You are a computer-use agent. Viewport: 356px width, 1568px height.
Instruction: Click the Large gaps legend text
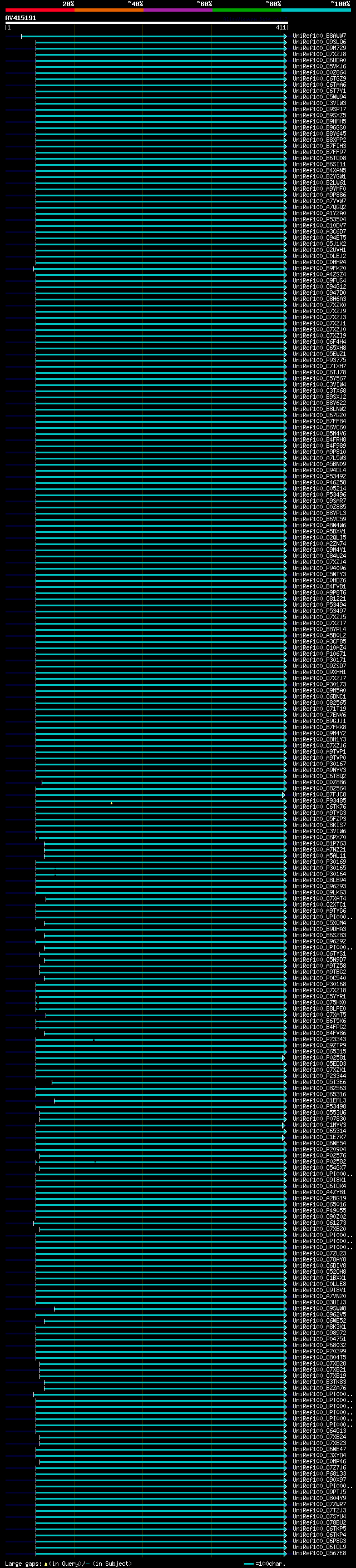[68, 1563]
